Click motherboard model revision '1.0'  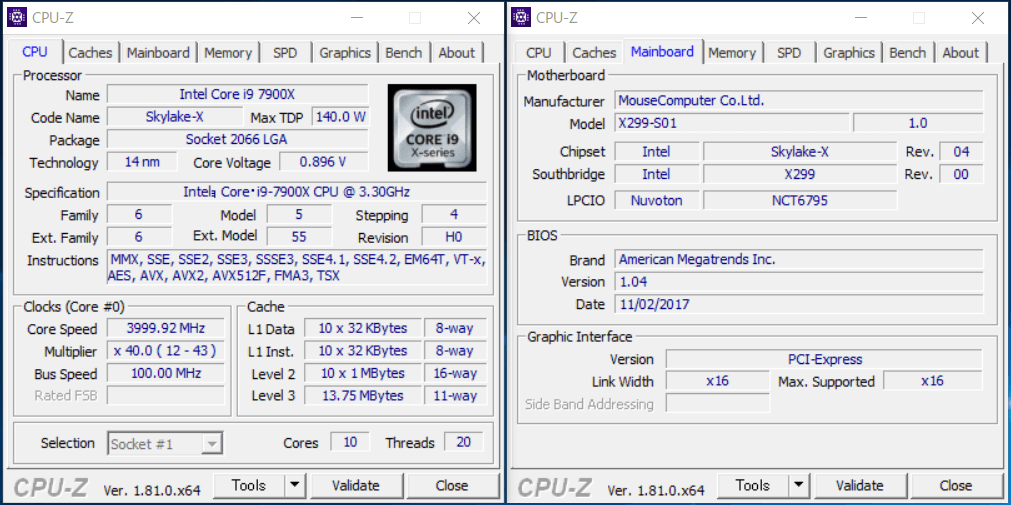tap(918, 123)
